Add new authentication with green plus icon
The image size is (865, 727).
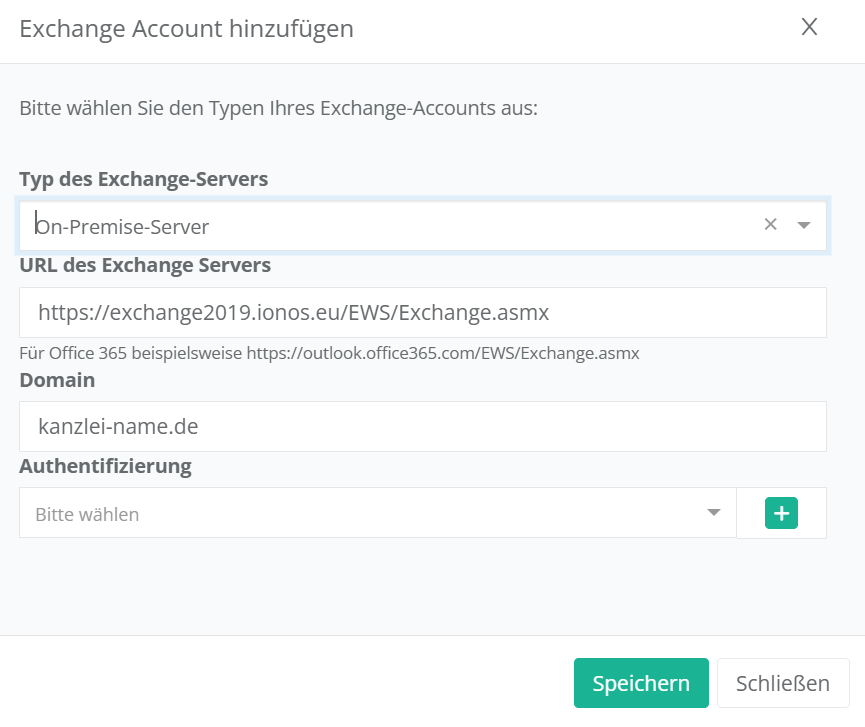(781, 514)
